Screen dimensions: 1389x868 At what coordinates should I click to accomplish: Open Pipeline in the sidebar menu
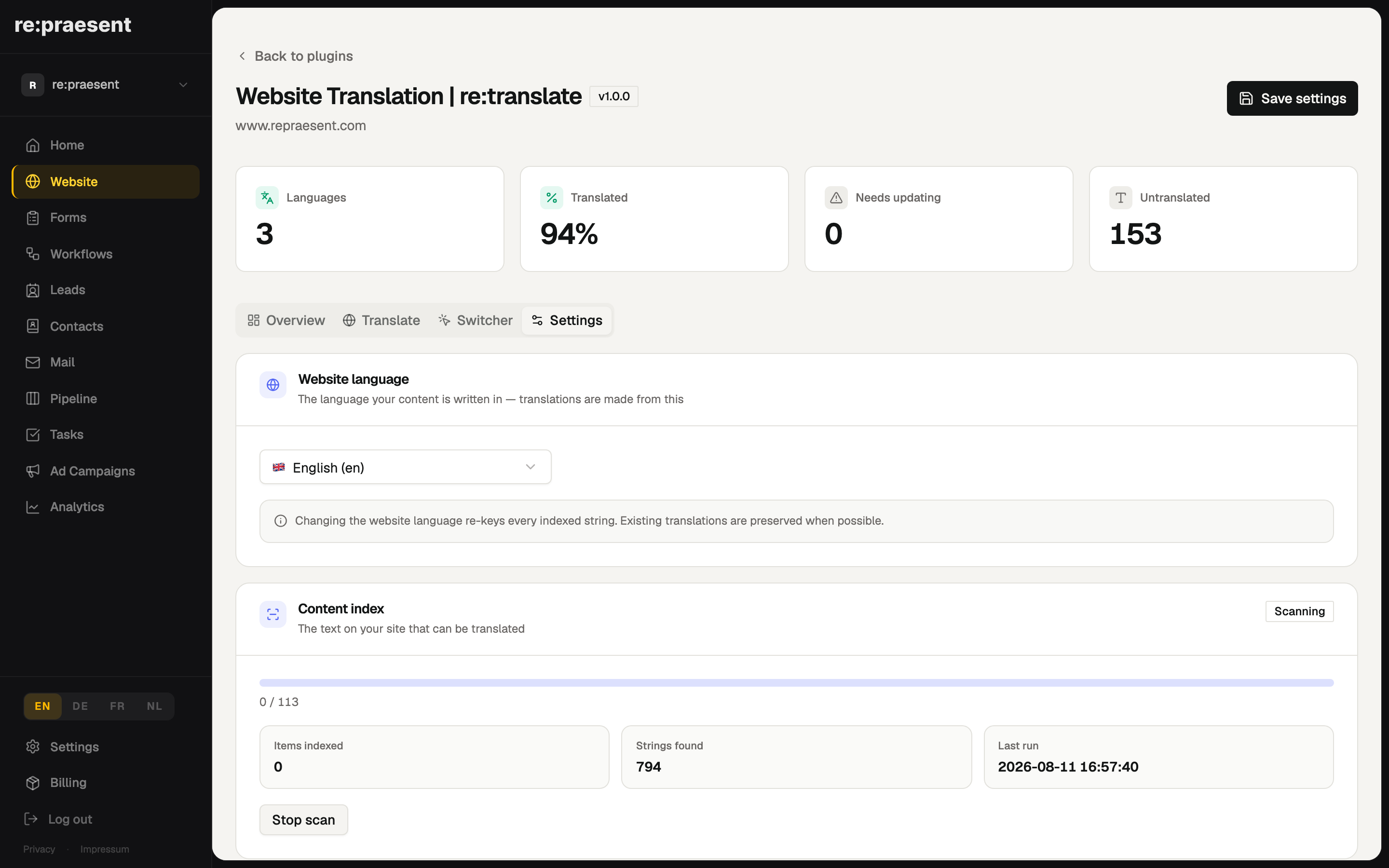(106, 398)
